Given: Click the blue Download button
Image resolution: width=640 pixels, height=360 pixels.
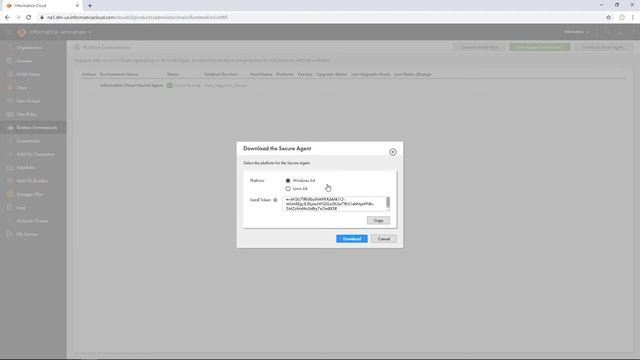Looking at the screenshot, I should pos(351,239).
